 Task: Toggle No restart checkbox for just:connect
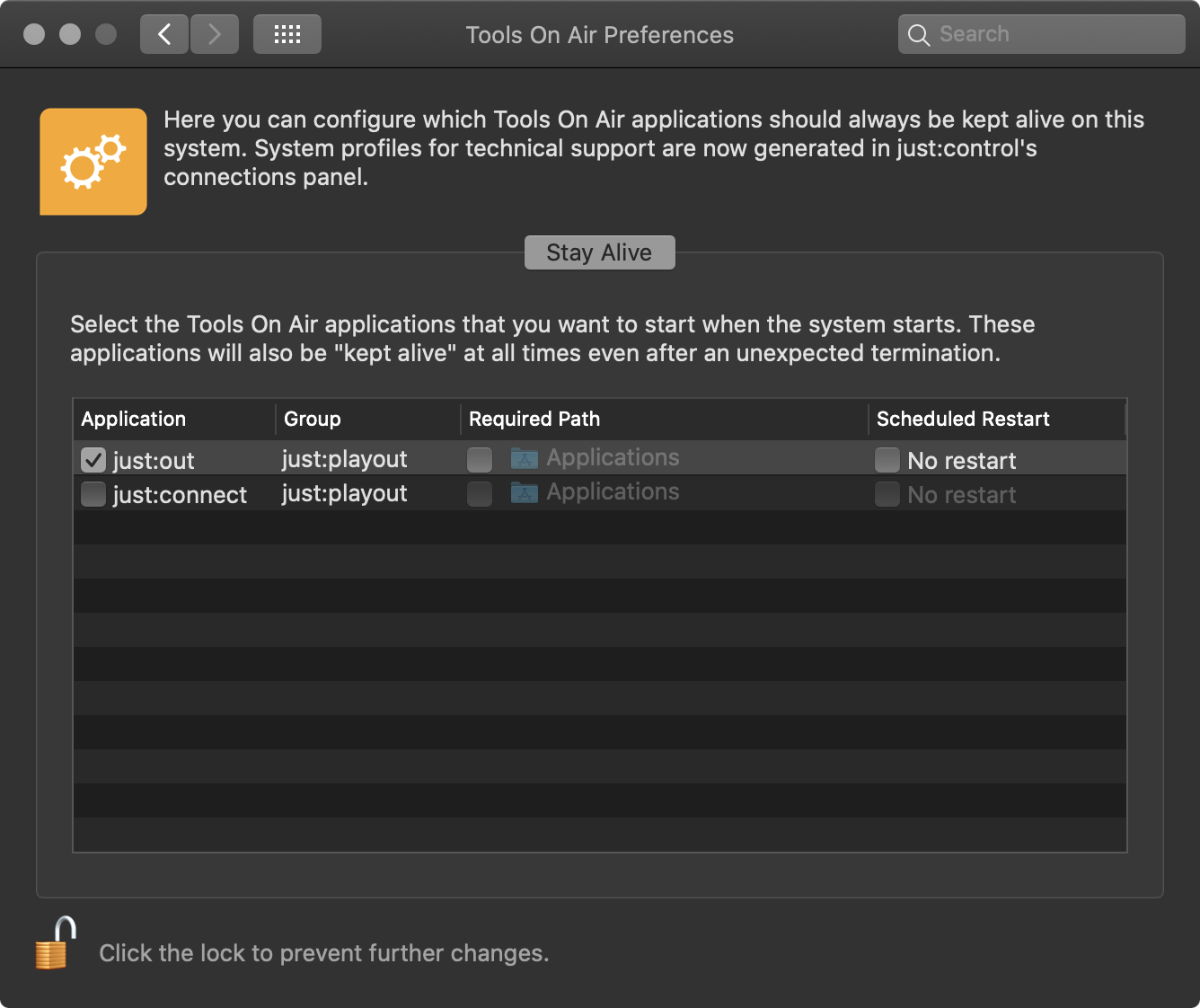pyautogui.click(x=887, y=494)
